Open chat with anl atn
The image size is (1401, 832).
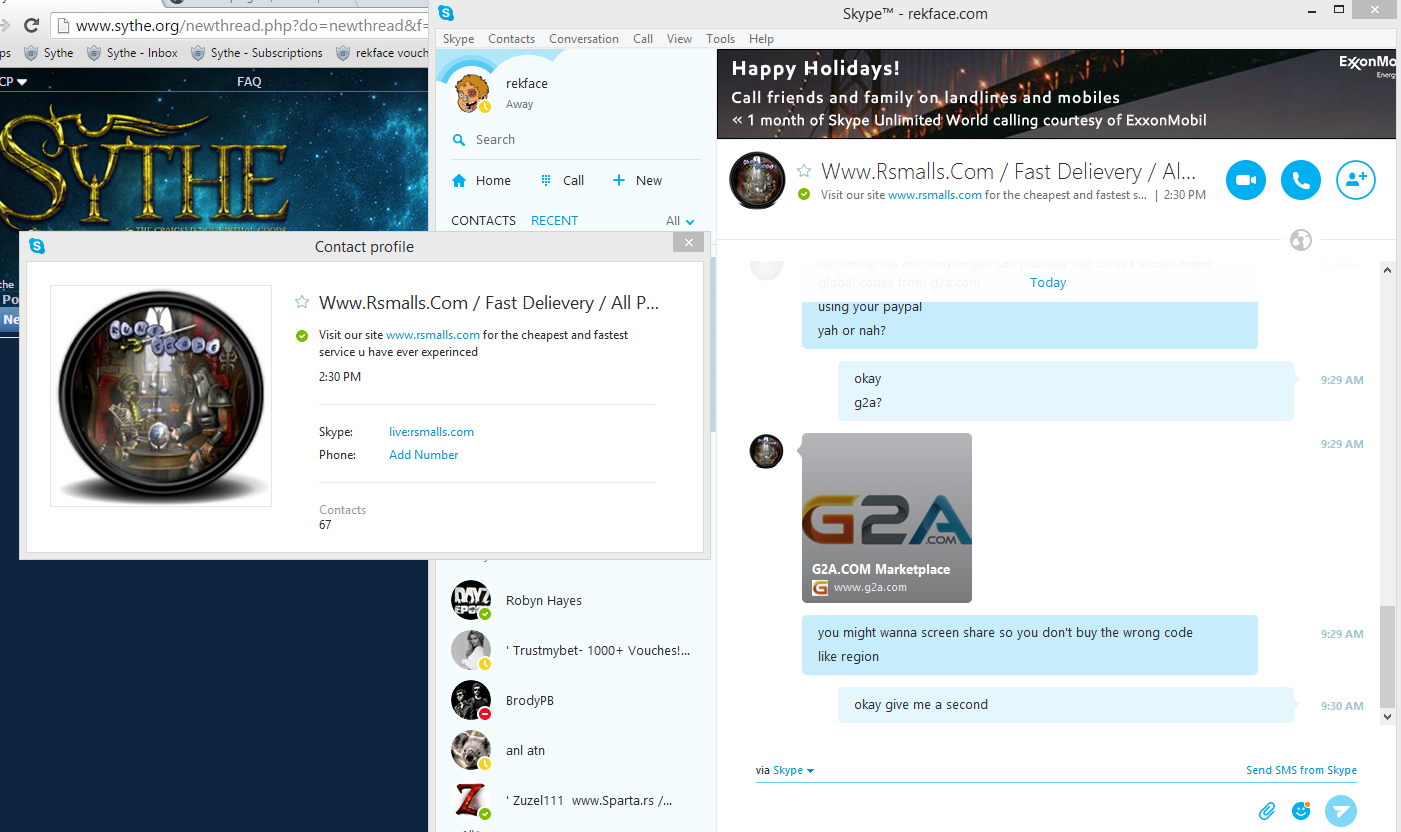click(x=575, y=750)
